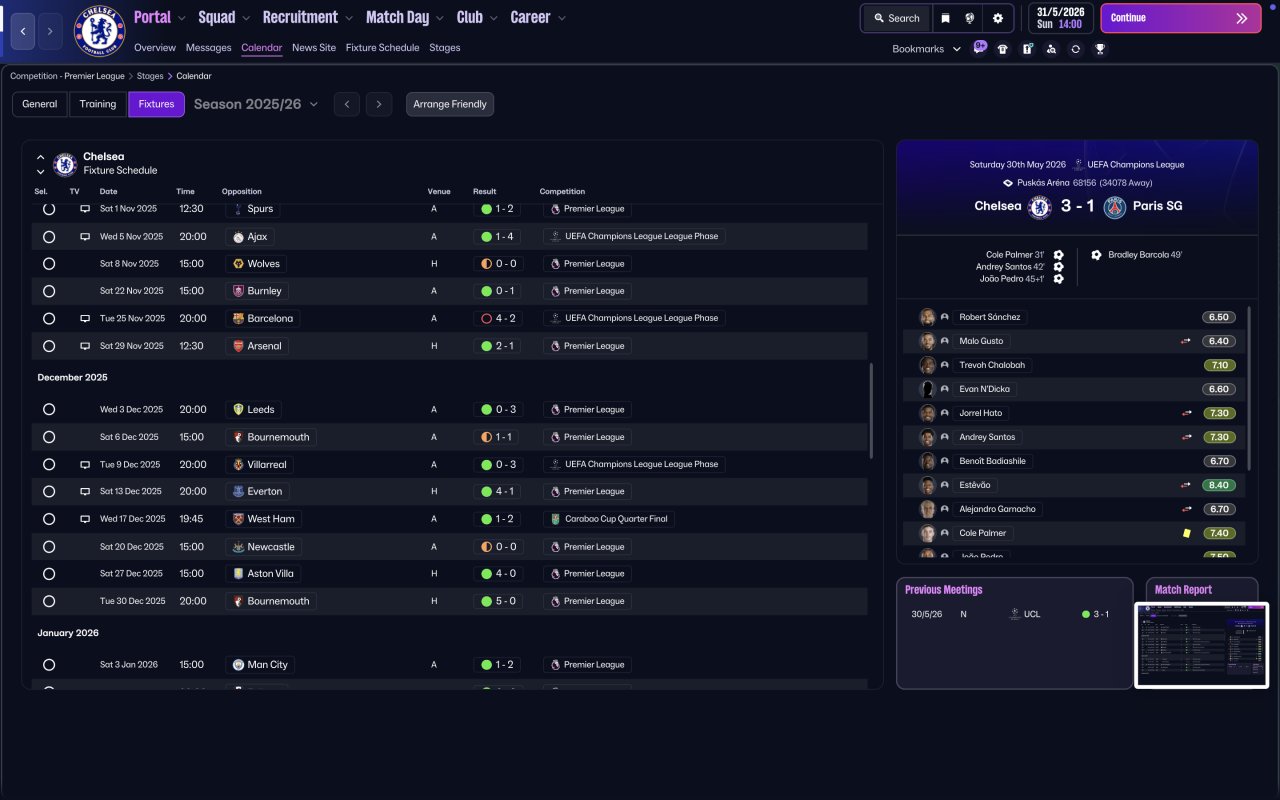The height and width of the screenshot is (800, 1280).
Task: Click the Chelsea crest beside the 3 - 1 score
Action: click(1040, 207)
